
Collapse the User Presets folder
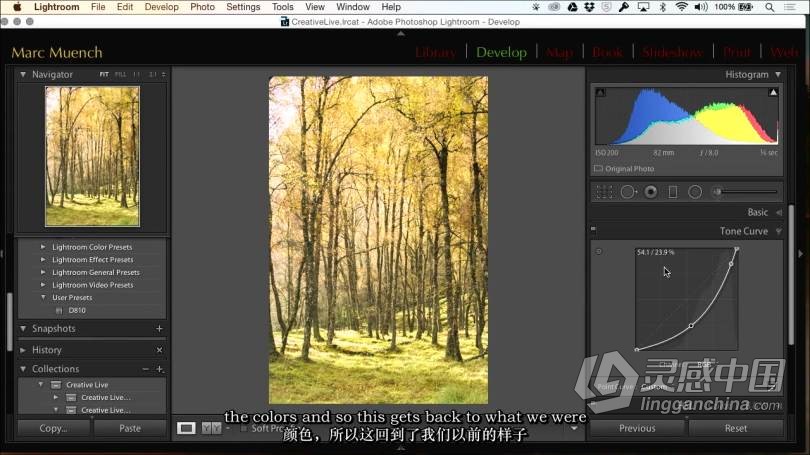click(x=43, y=297)
